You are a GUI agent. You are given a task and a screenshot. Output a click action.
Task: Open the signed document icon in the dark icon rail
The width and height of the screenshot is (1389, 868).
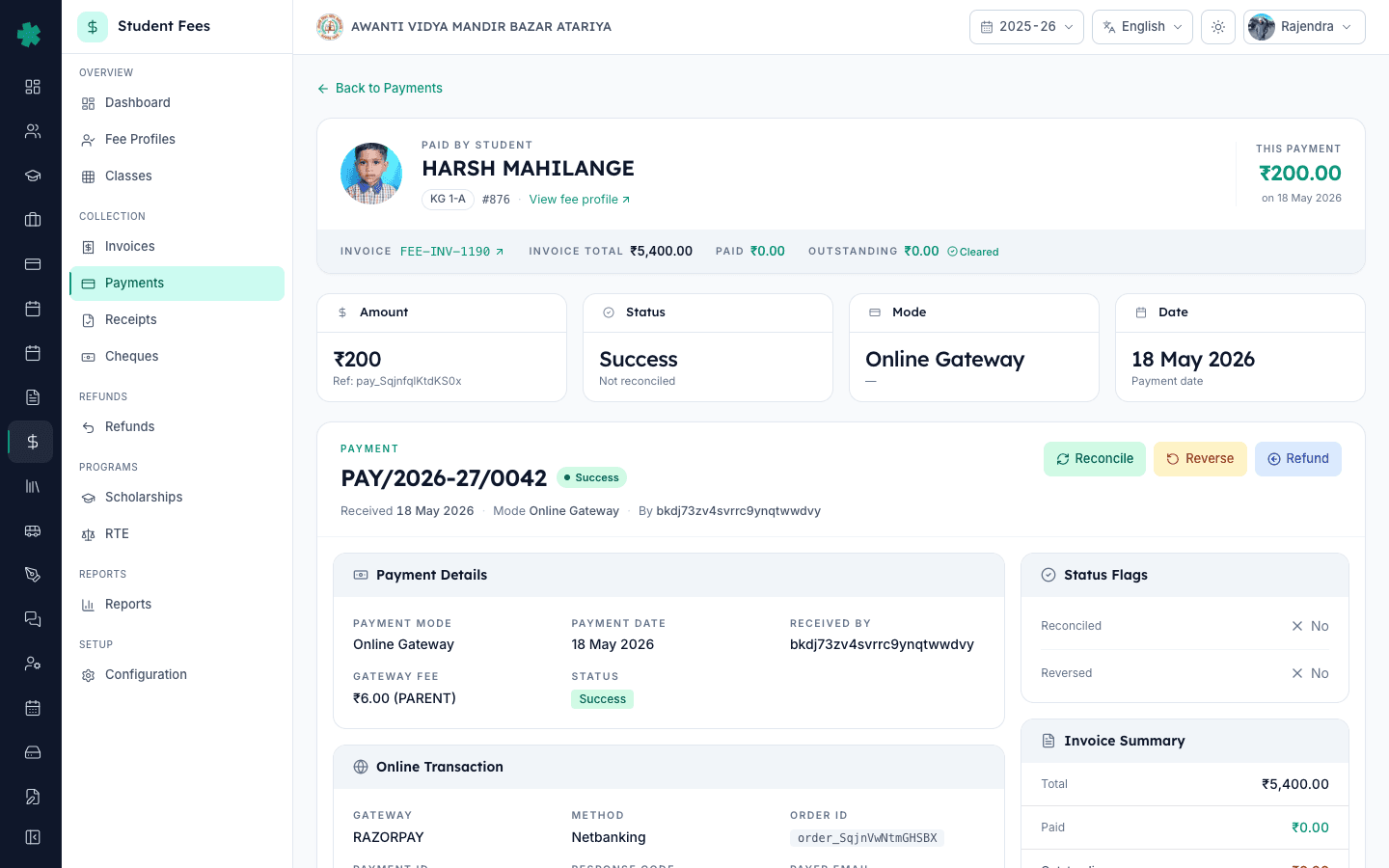click(x=33, y=797)
